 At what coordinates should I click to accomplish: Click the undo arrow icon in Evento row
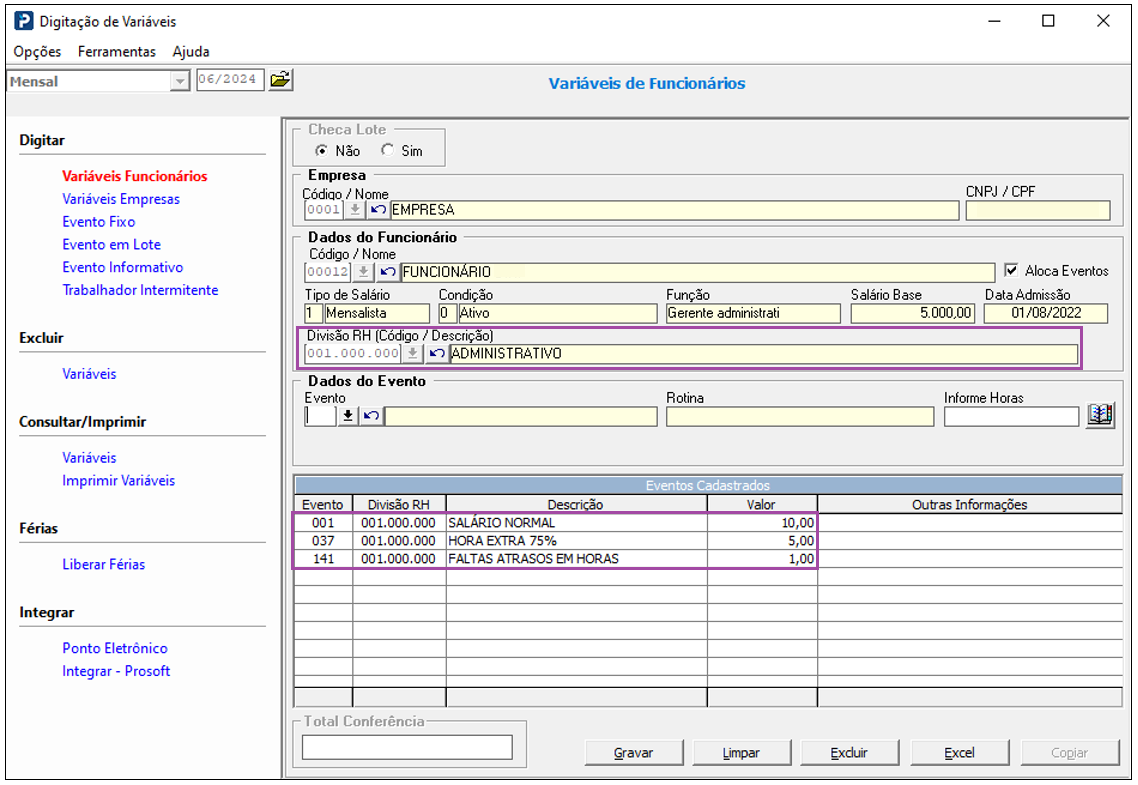(x=372, y=416)
